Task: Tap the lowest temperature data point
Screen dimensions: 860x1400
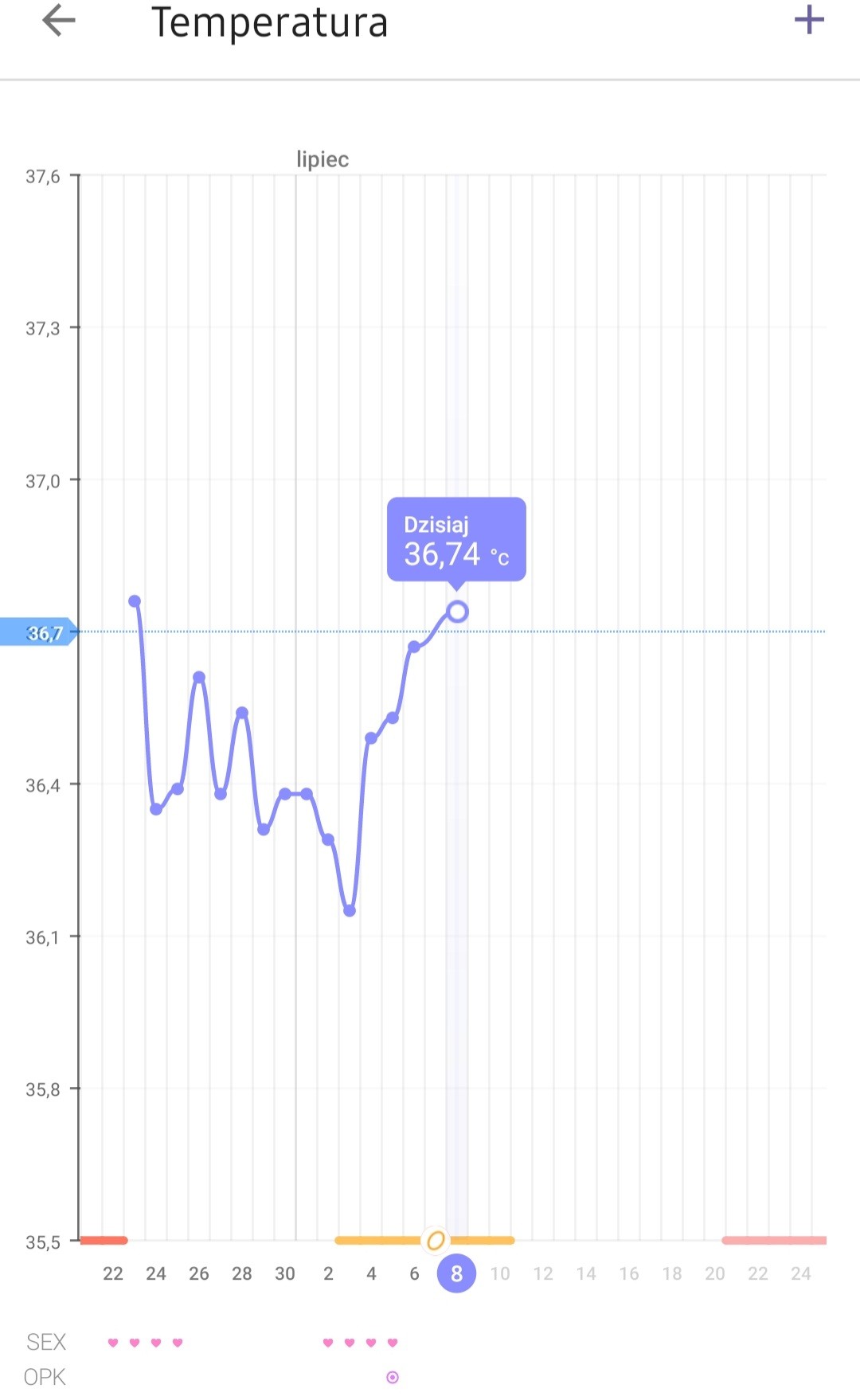Action: point(350,910)
